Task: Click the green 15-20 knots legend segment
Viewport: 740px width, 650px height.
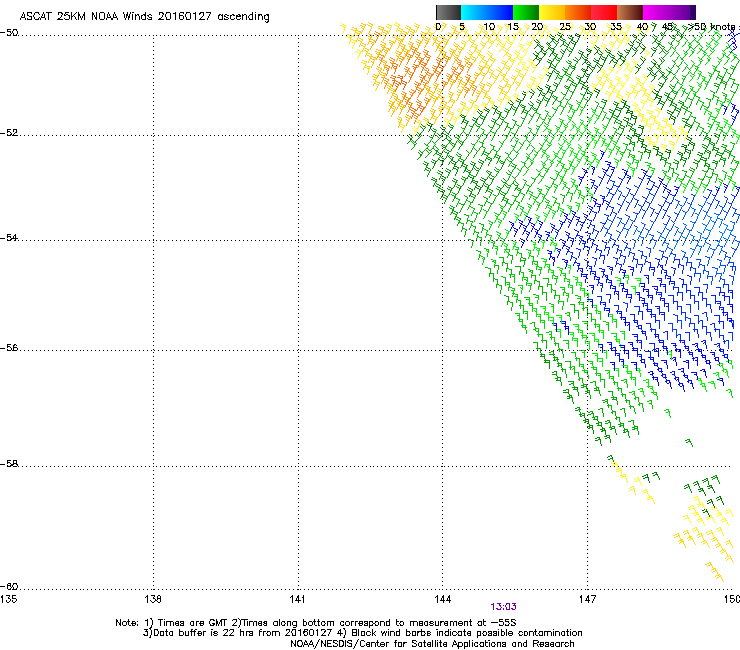Action: pos(526,12)
